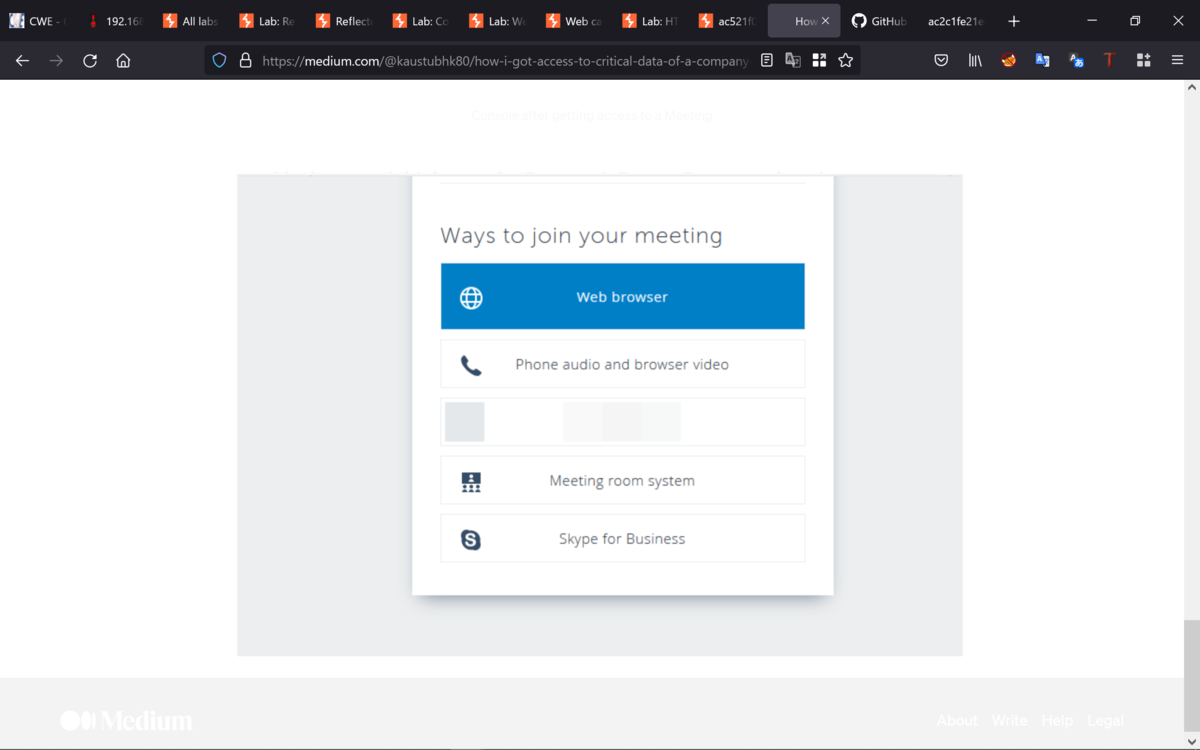Reload the current Medium page
This screenshot has width=1200, height=750.
click(x=90, y=60)
